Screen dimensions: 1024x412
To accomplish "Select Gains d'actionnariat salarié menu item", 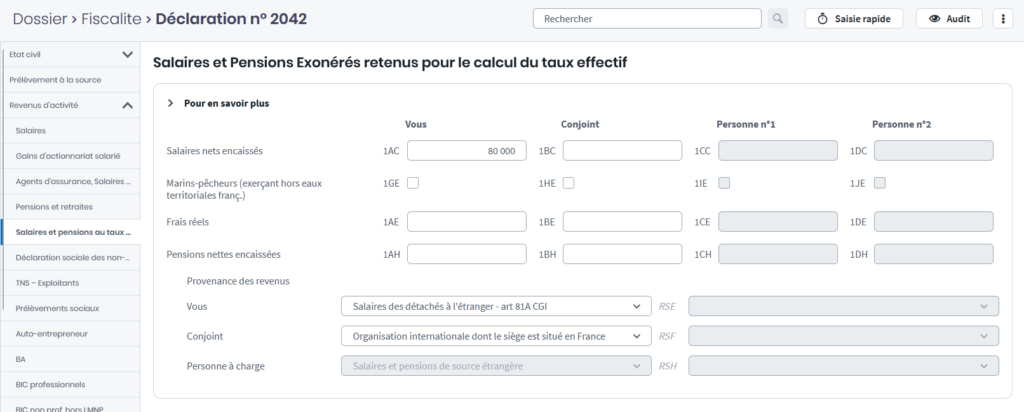I will click(66, 155).
